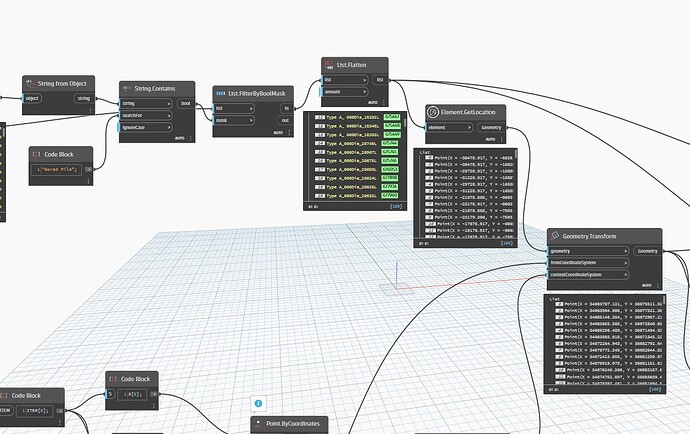Open Geometry.Transform node options menu
Viewport: 690px width, 434px height.
(x=657, y=285)
